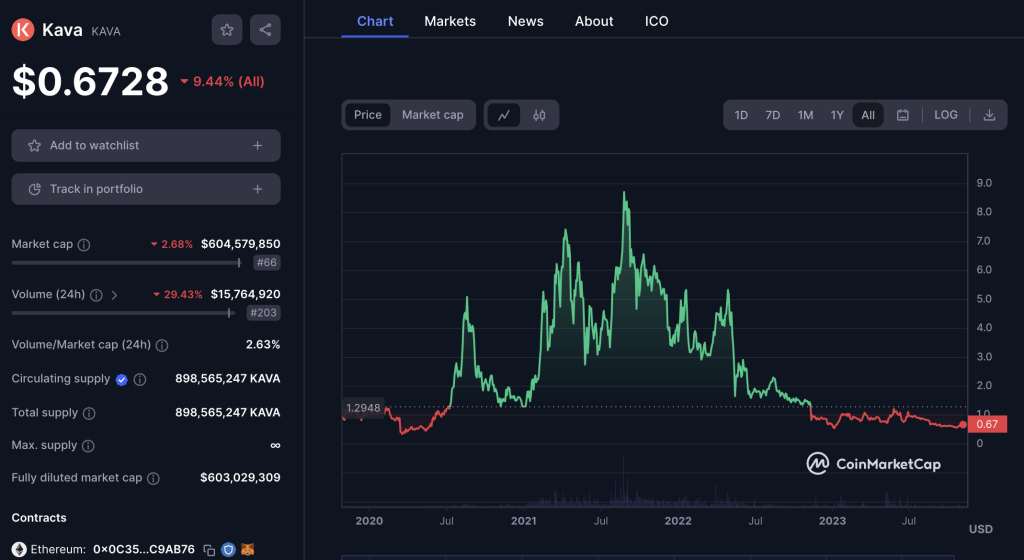Click the Contracts section heading
The height and width of the screenshot is (560, 1024).
pos(39,518)
